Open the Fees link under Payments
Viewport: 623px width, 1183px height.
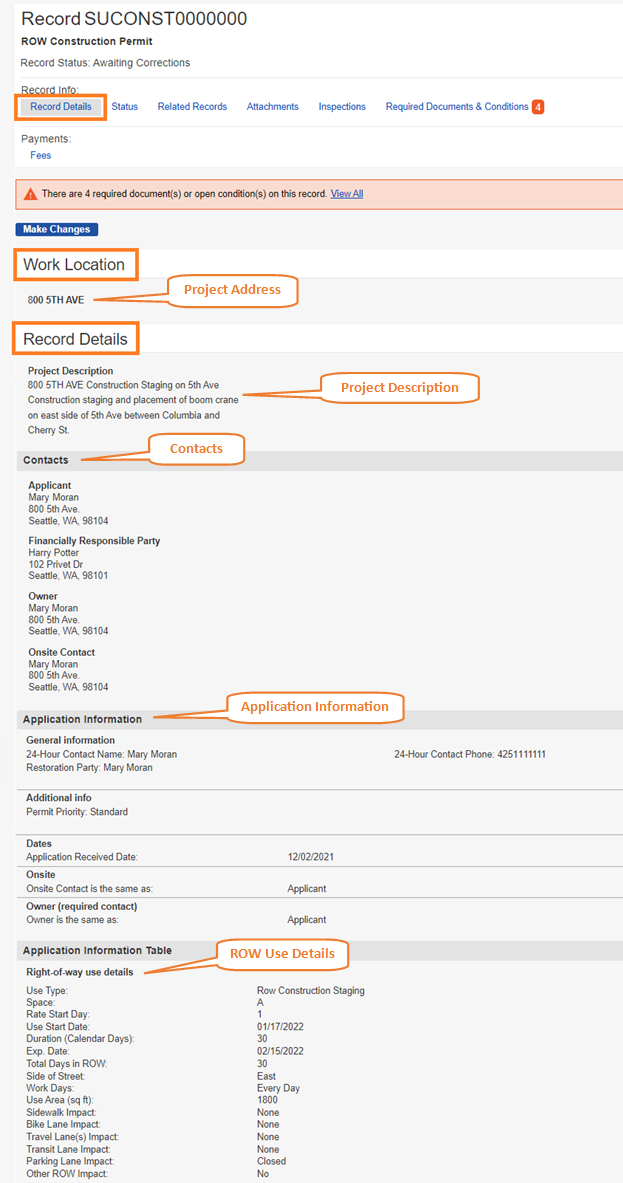pos(41,156)
